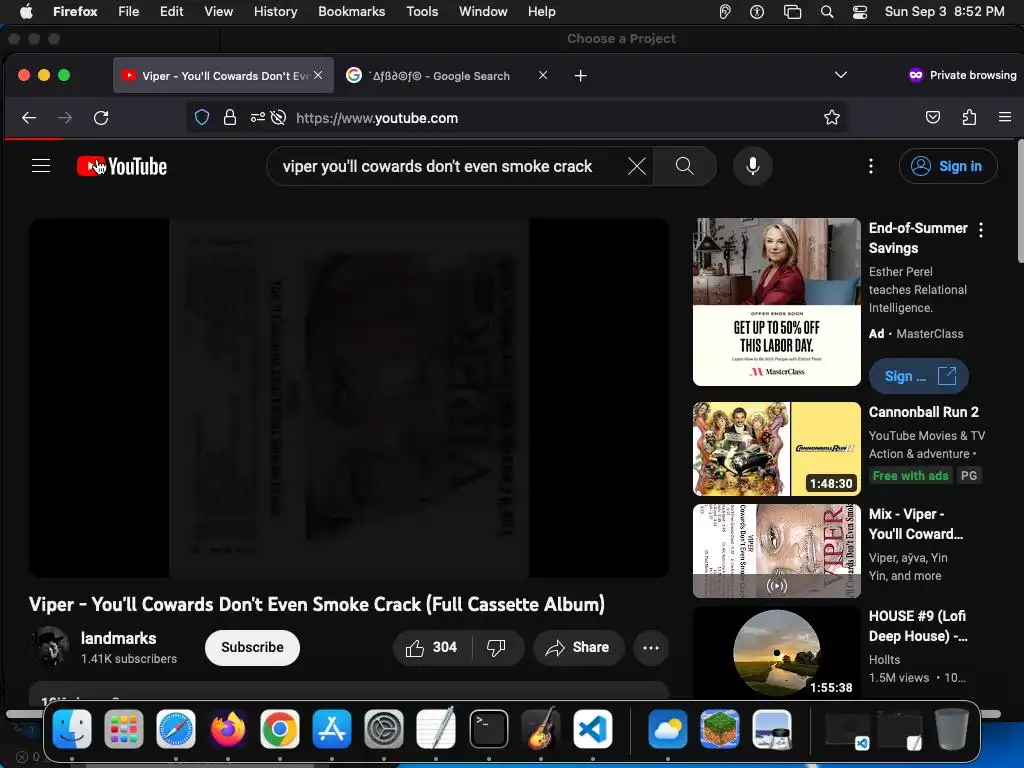Close the Google Search tab
This screenshot has height=768, width=1024.
pyautogui.click(x=543, y=76)
